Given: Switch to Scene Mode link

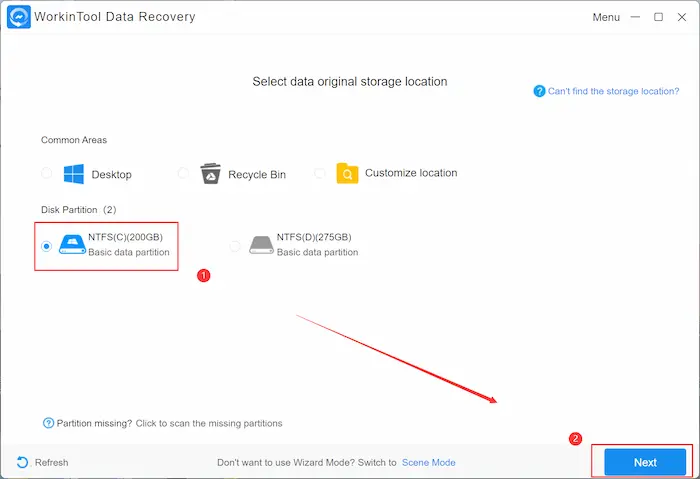Looking at the screenshot, I should click(429, 463).
